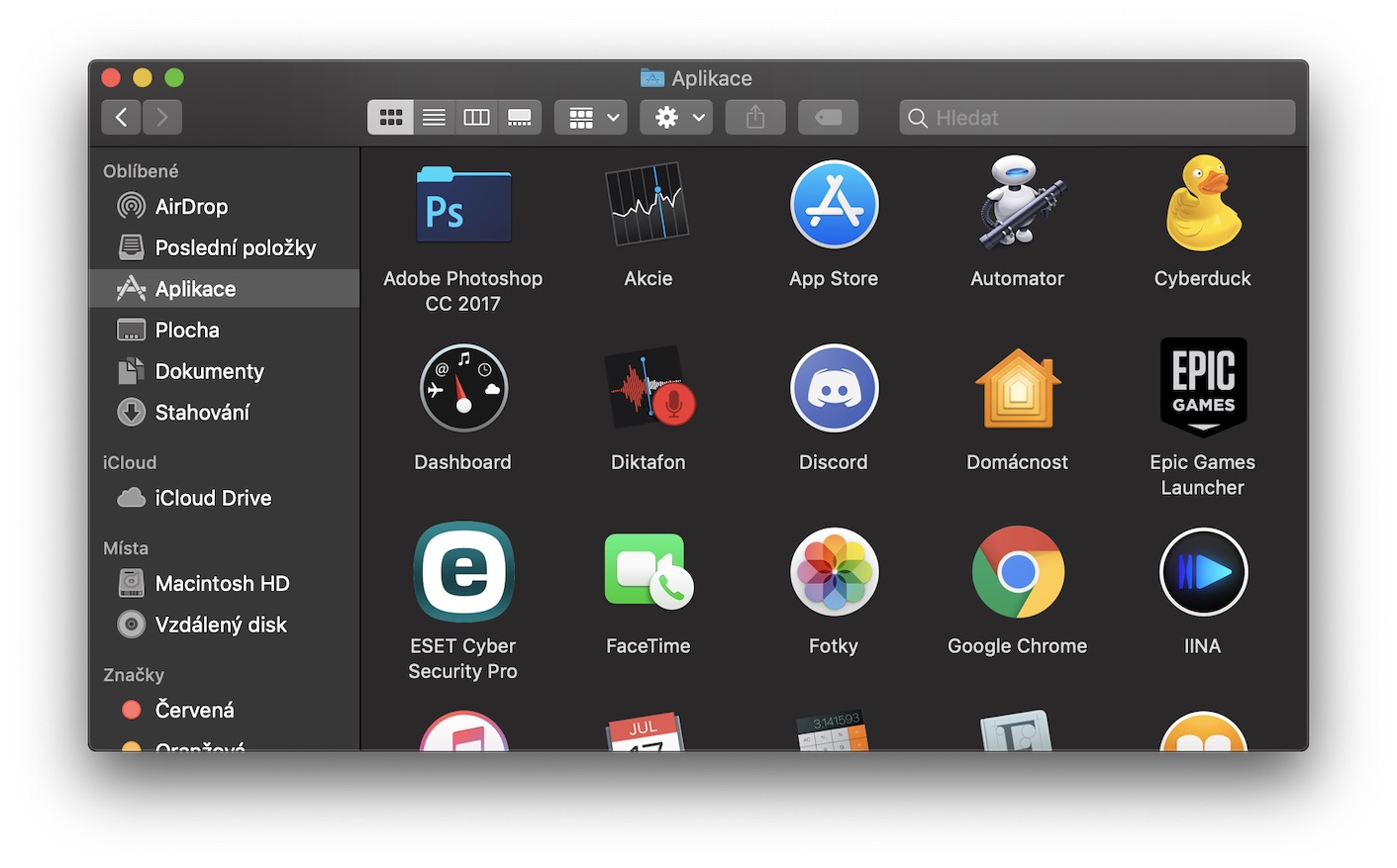Open iCloud Drive in sidebar
This screenshot has height=868, width=1397.
[224, 498]
